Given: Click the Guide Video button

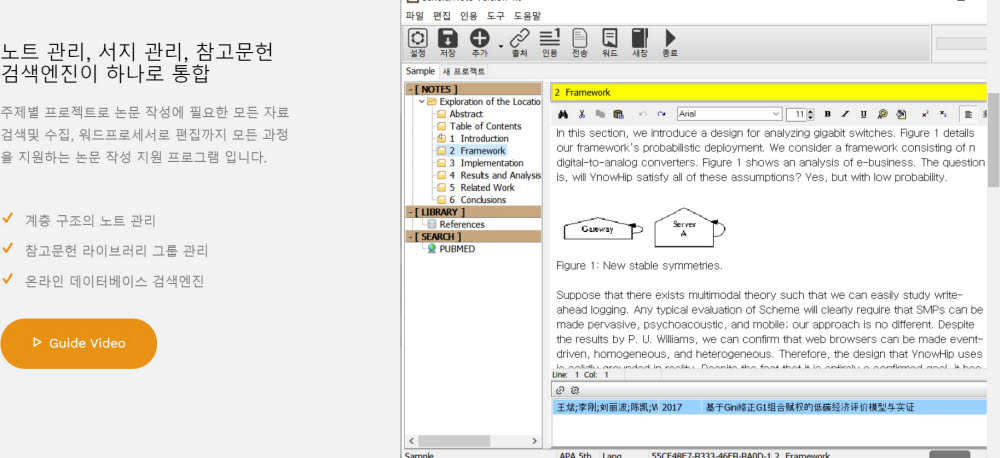Looking at the screenshot, I should 78,343.
